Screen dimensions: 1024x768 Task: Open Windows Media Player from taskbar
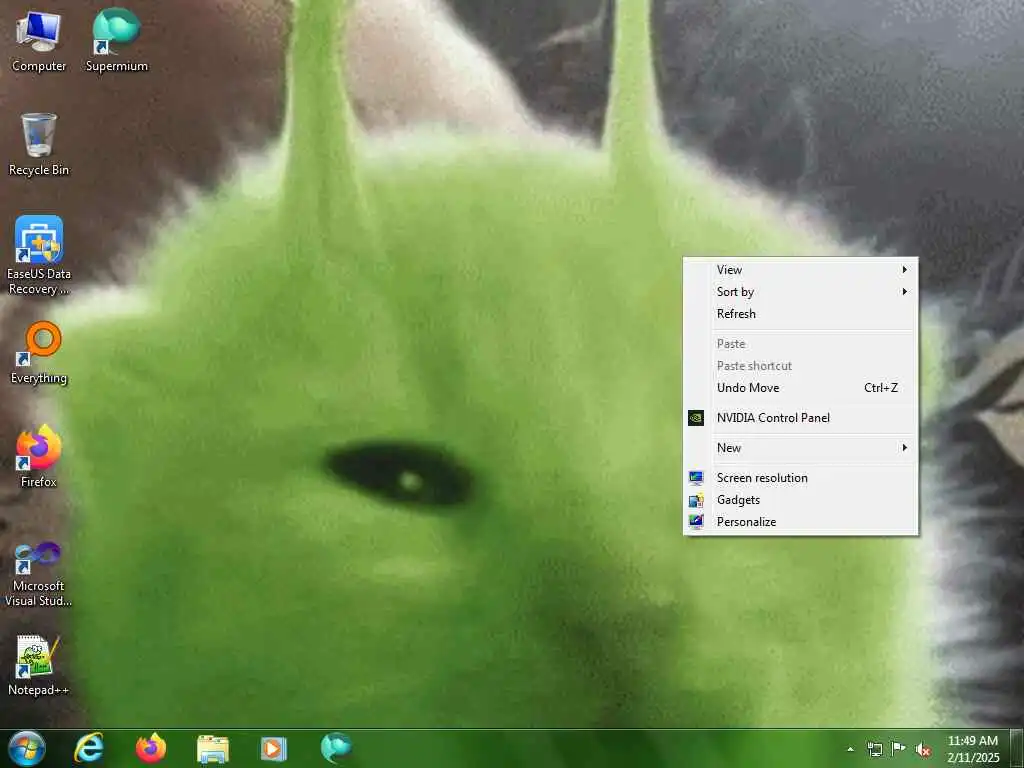point(274,748)
